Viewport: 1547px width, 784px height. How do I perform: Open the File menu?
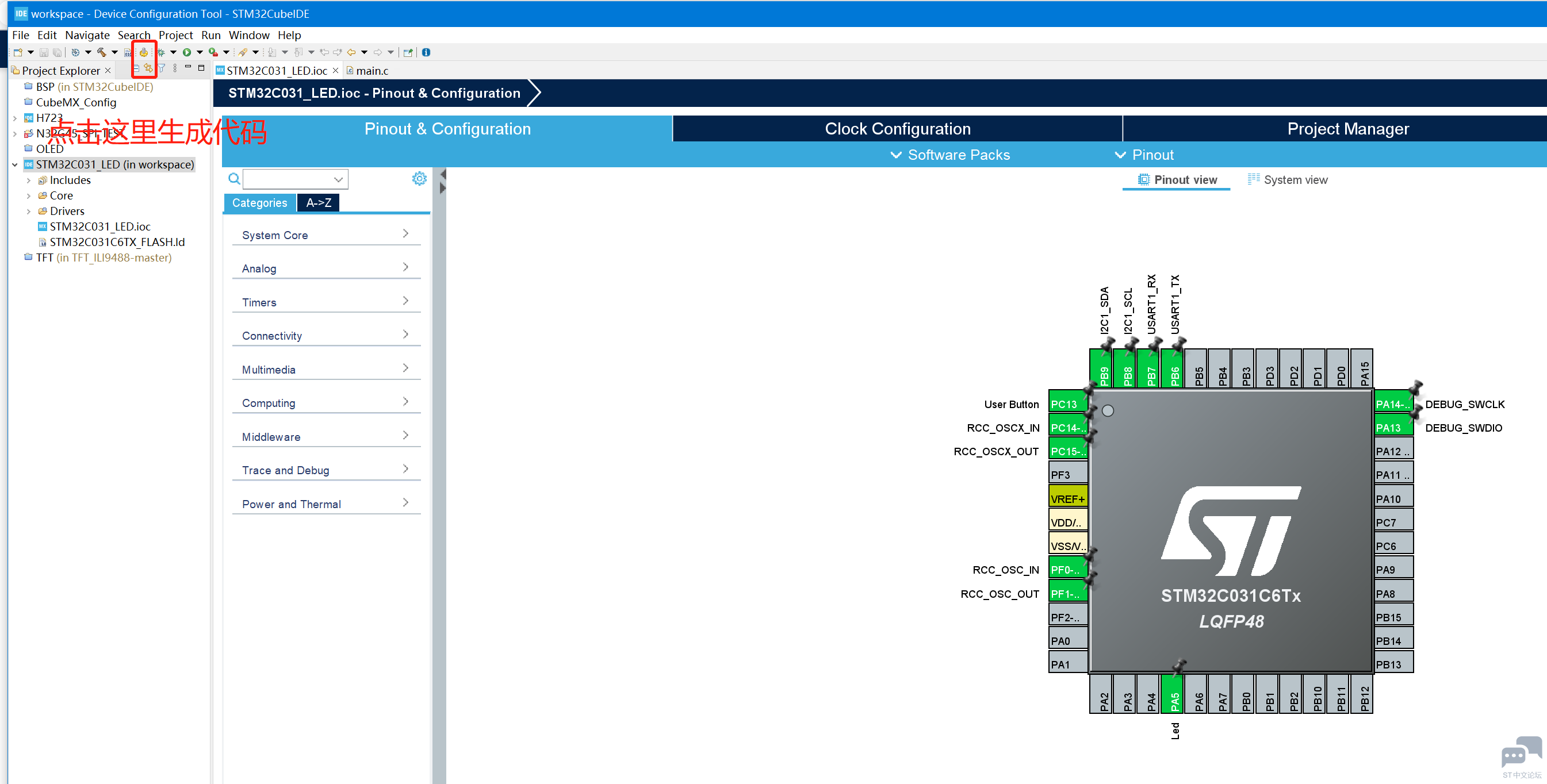coord(21,35)
